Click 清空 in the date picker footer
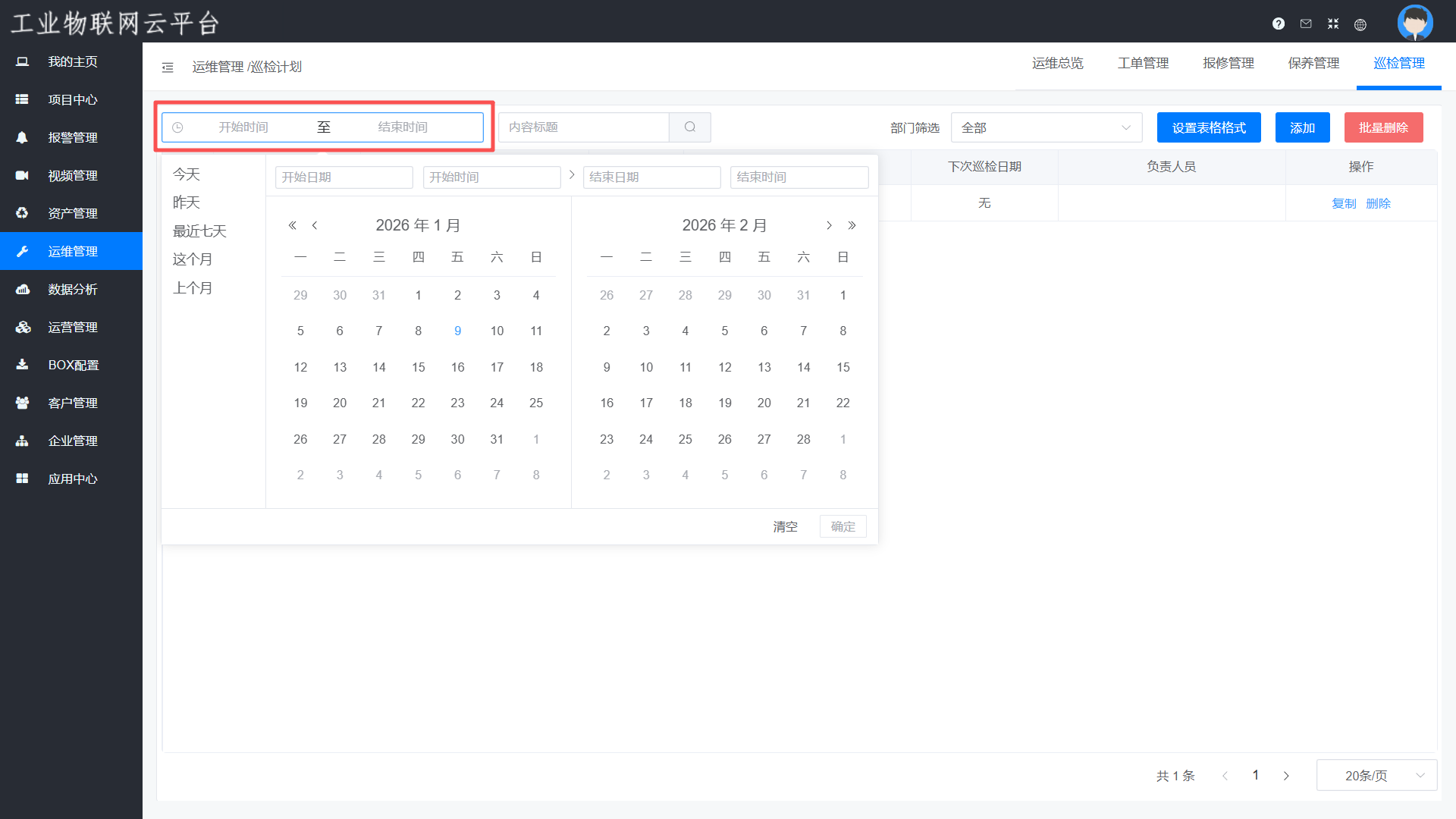 (785, 526)
